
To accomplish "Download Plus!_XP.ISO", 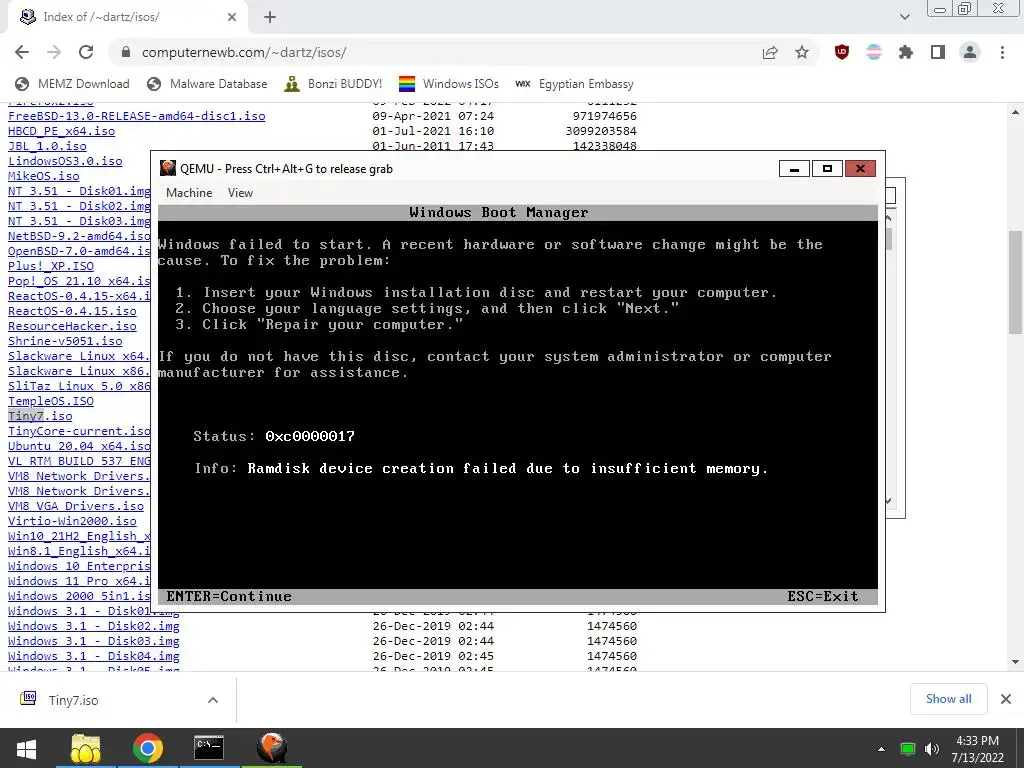I will click(51, 266).
